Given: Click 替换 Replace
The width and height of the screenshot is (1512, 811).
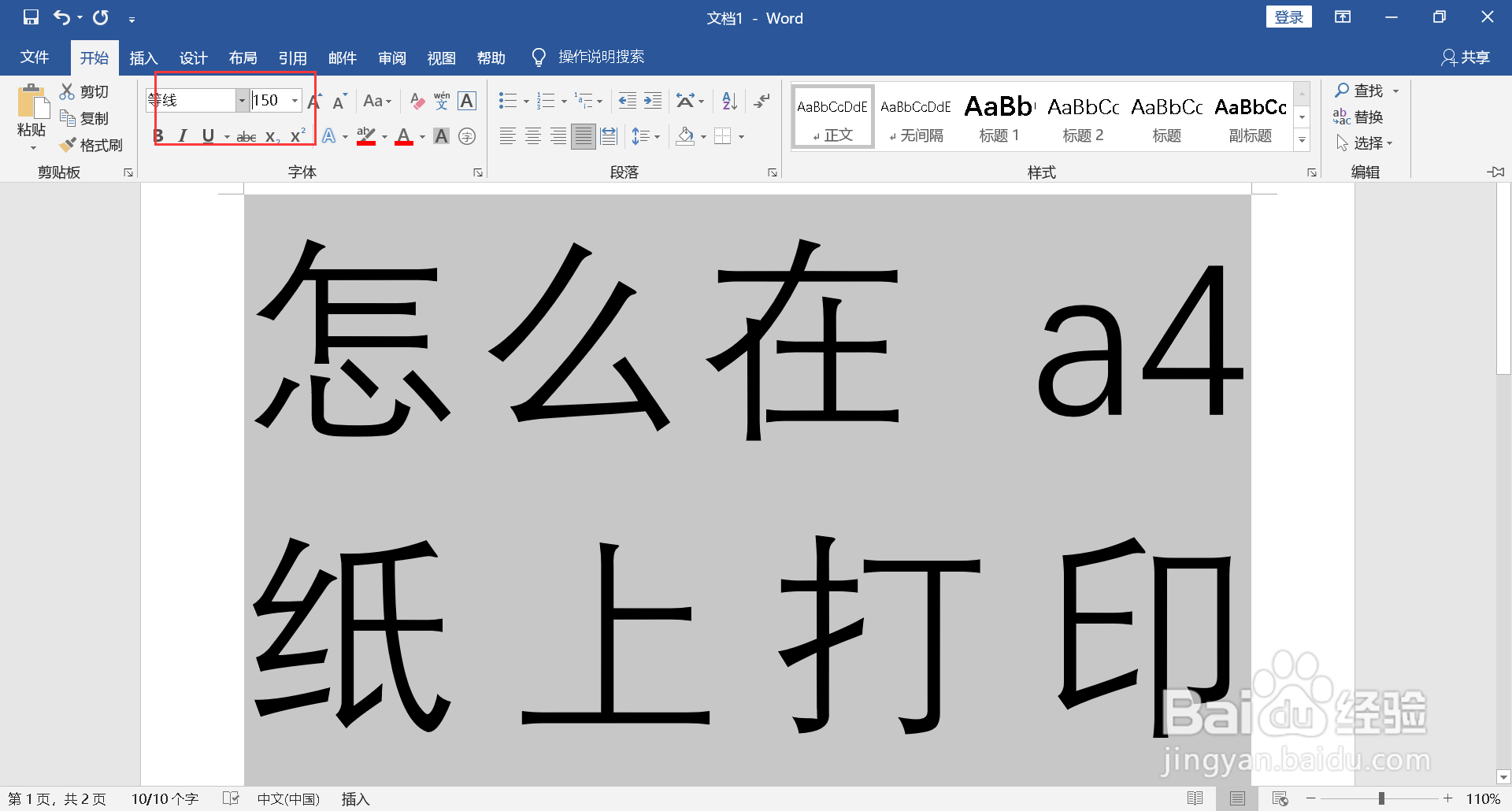Looking at the screenshot, I should click(x=1358, y=117).
